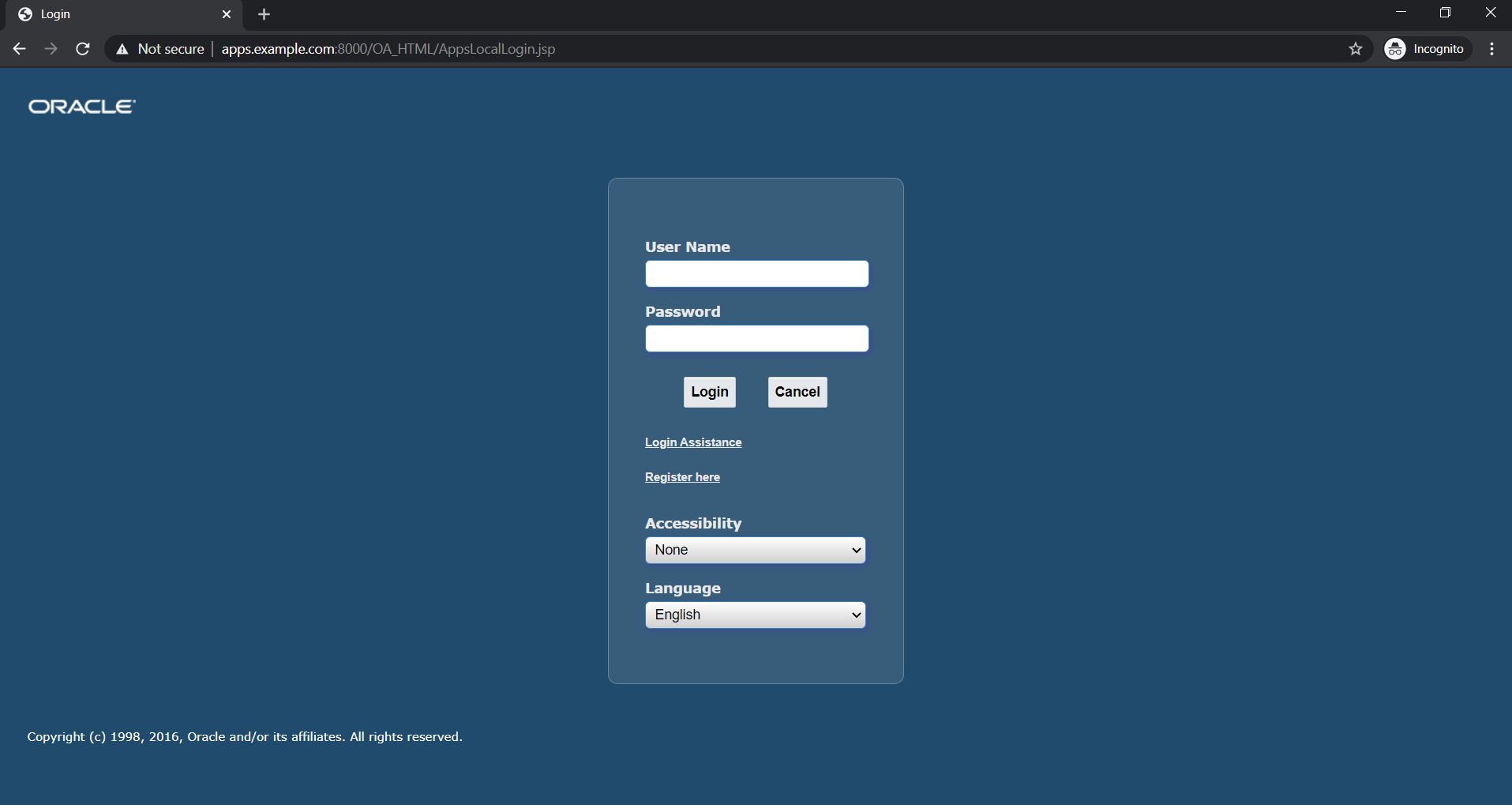This screenshot has width=1512, height=805.
Task: Click inside the User Name field
Action: (x=756, y=273)
